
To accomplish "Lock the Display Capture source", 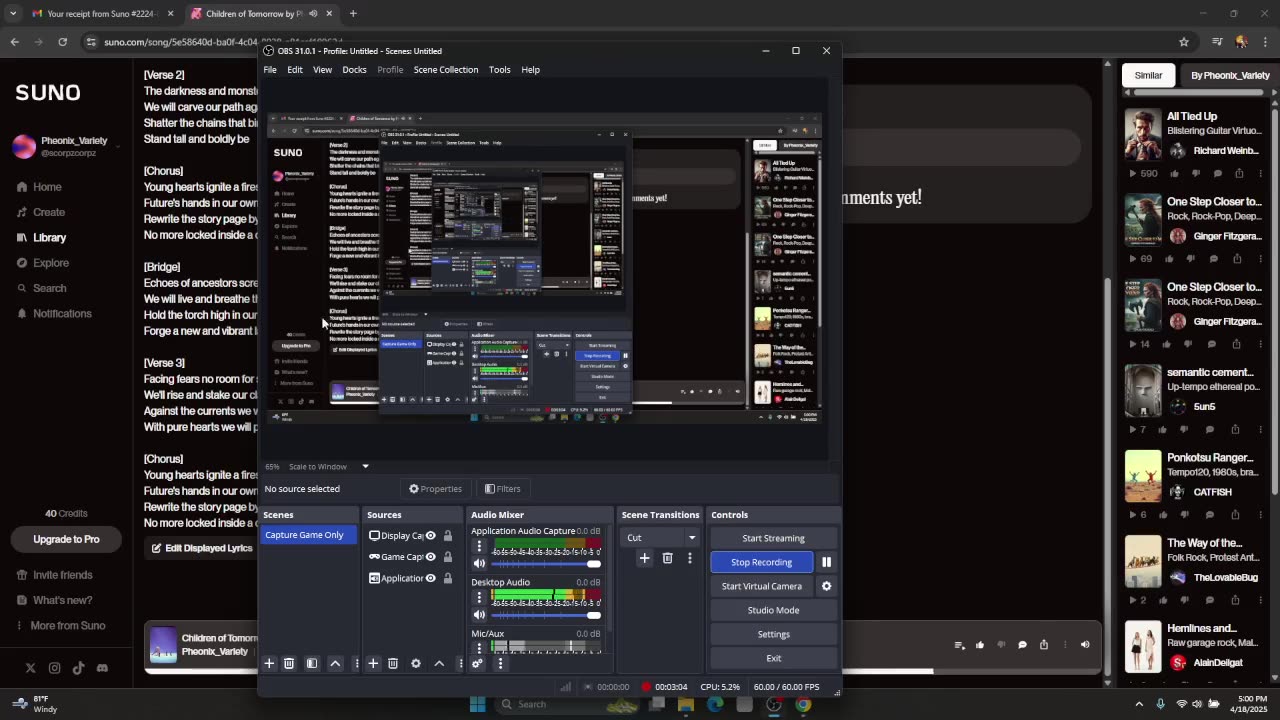I will pyautogui.click(x=448, y=536).
